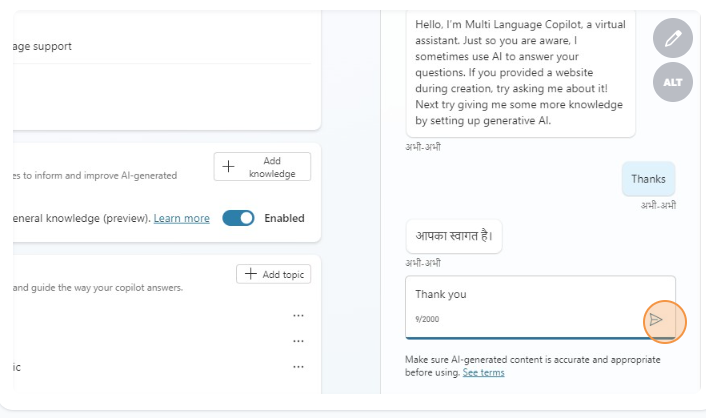Screen dimensions: 706x418
Task: Click the Multi Language Copilot greeting message
Action: [x=519, y=70]
